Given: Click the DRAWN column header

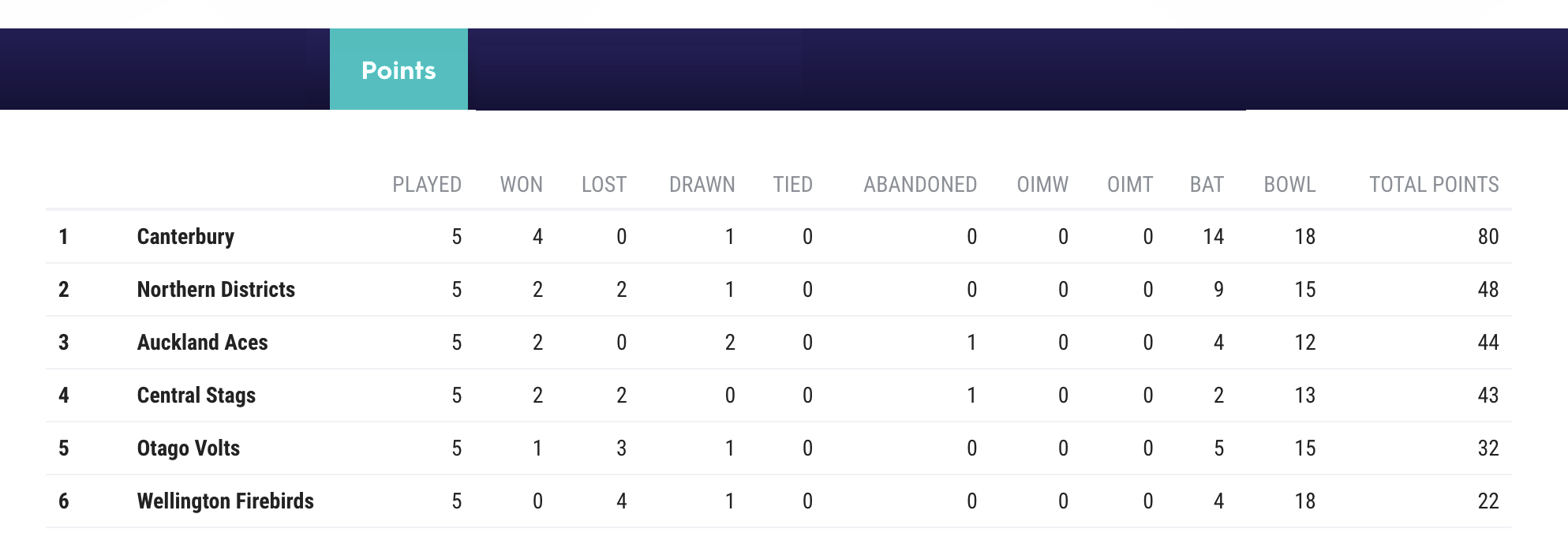Looking at the screenshot, I should [702, 185].
